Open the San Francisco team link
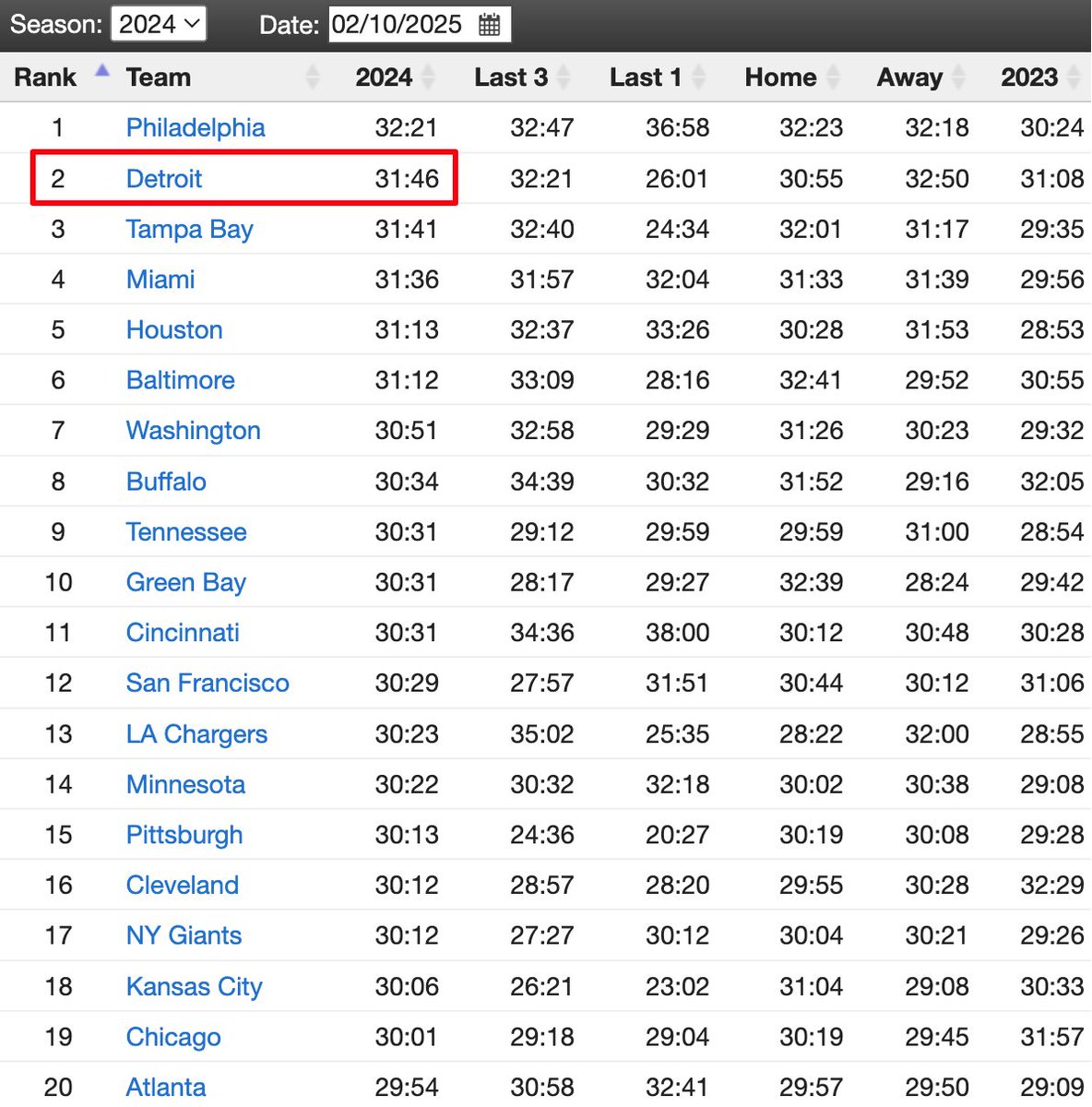 coord(208,683)
